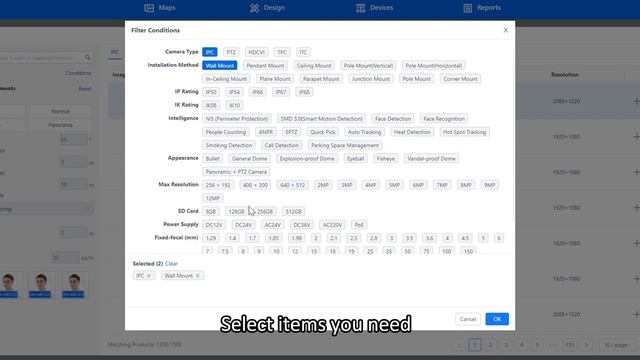Go to next page in background list
Image resolution: width=640 pixels, height=360 pixels.
pyautogui.click(x=586, y=345)
